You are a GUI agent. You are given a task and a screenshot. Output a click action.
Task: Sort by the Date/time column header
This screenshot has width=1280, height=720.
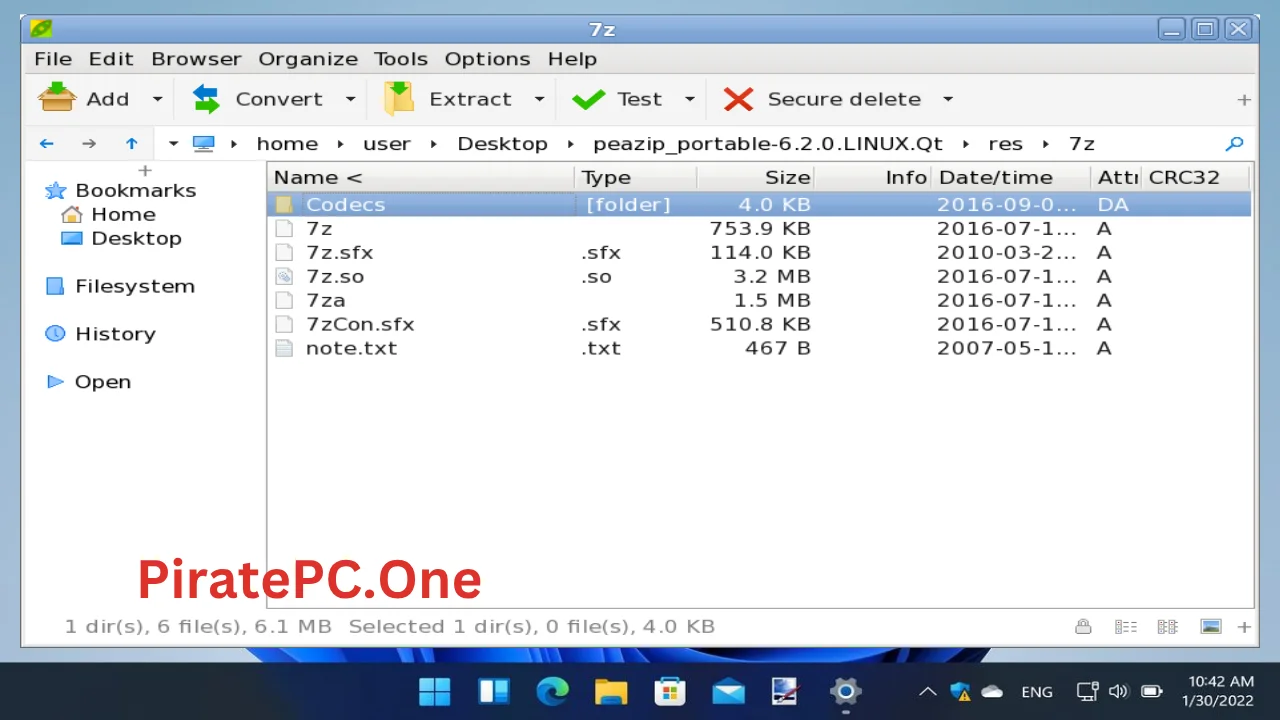click(1011, 178)
